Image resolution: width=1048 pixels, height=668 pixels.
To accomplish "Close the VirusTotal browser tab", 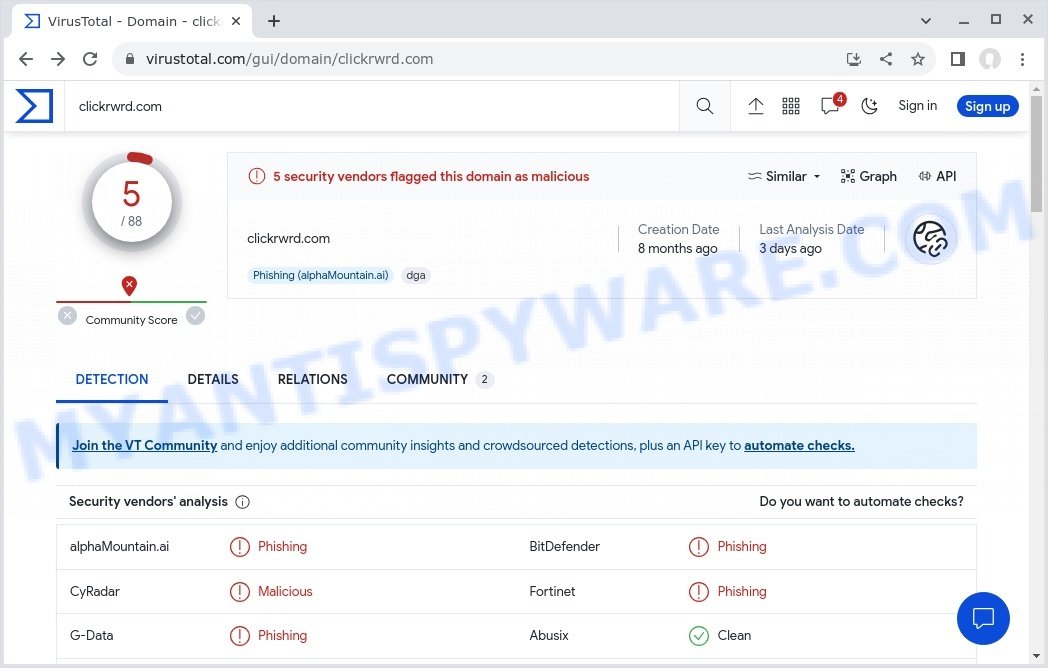I will [236, 21].
